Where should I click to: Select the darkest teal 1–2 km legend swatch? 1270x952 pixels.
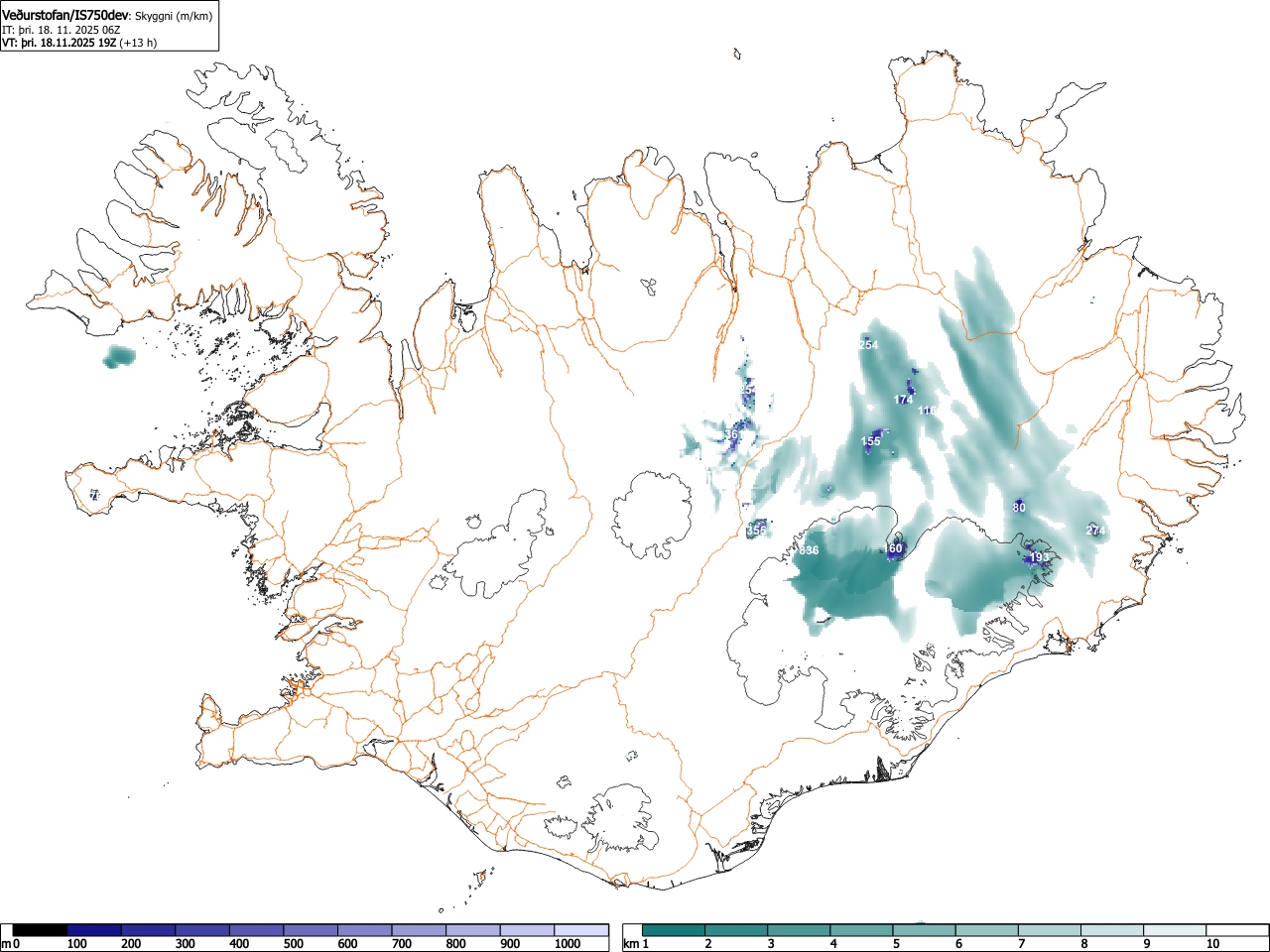(674, 930)
